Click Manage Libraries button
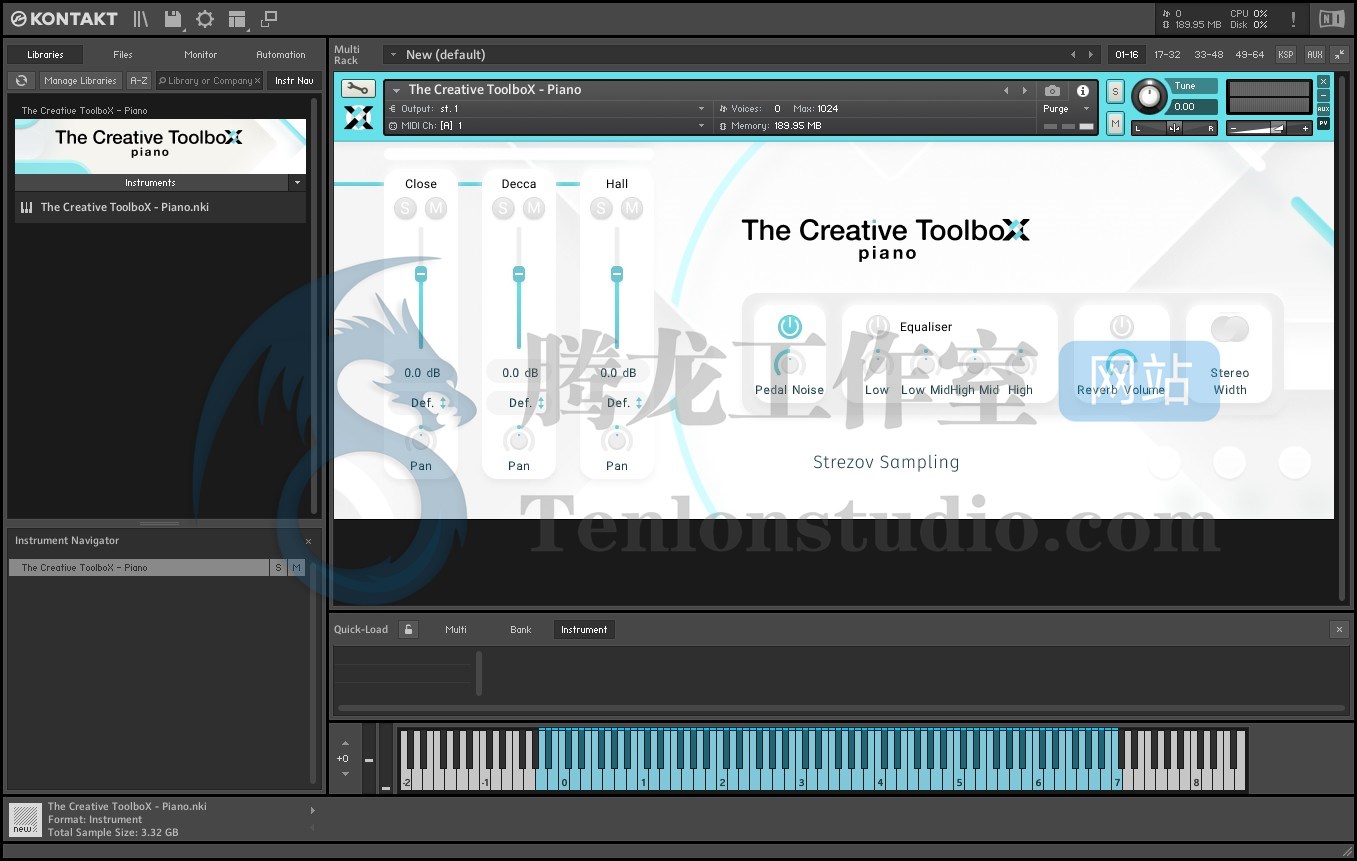This screenshot has height=861, width=1357. (81, 80)
